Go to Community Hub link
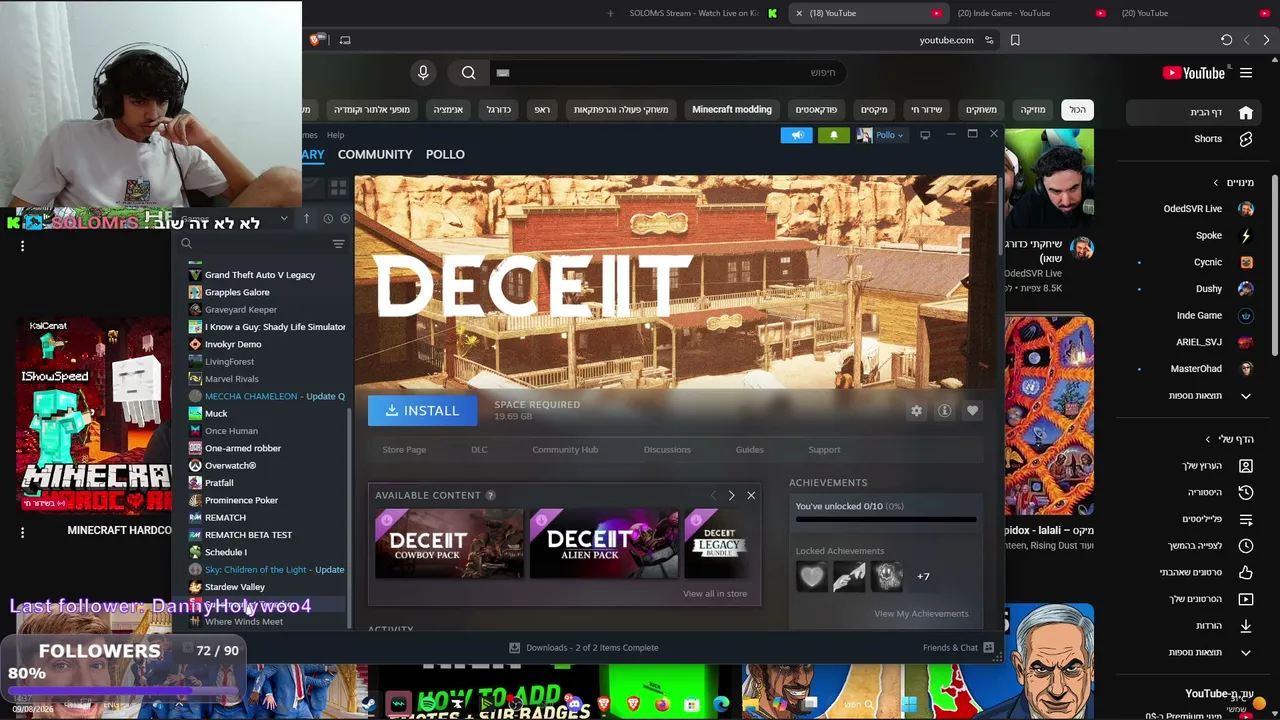This screenshot has width=1280, height=720. point(565,450)
